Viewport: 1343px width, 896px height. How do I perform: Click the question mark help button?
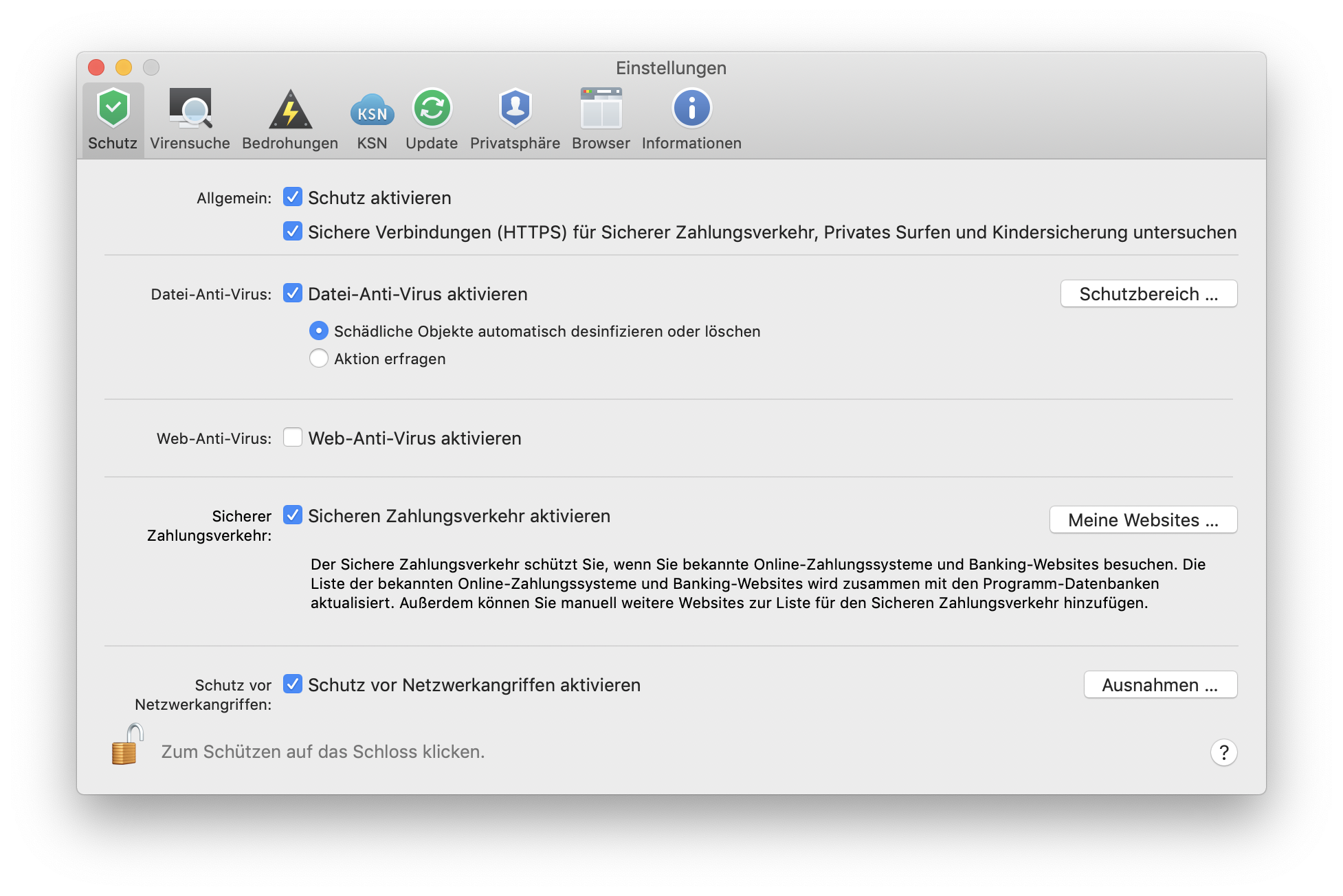(1223, 752)
